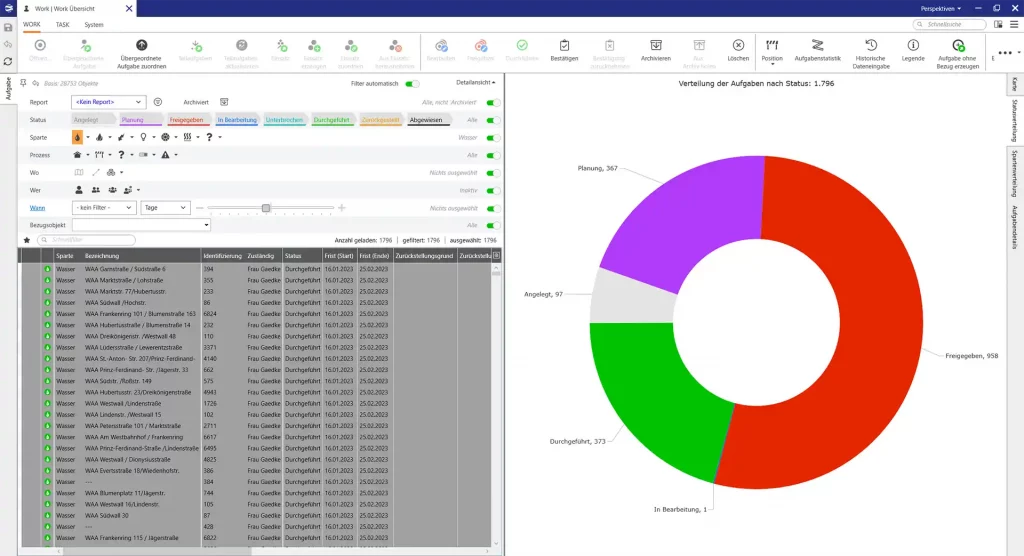The height and width of the screenshot is (556, 1024).
Task: Switch to the TASK ribbon tab
Action: click(62, 24)
